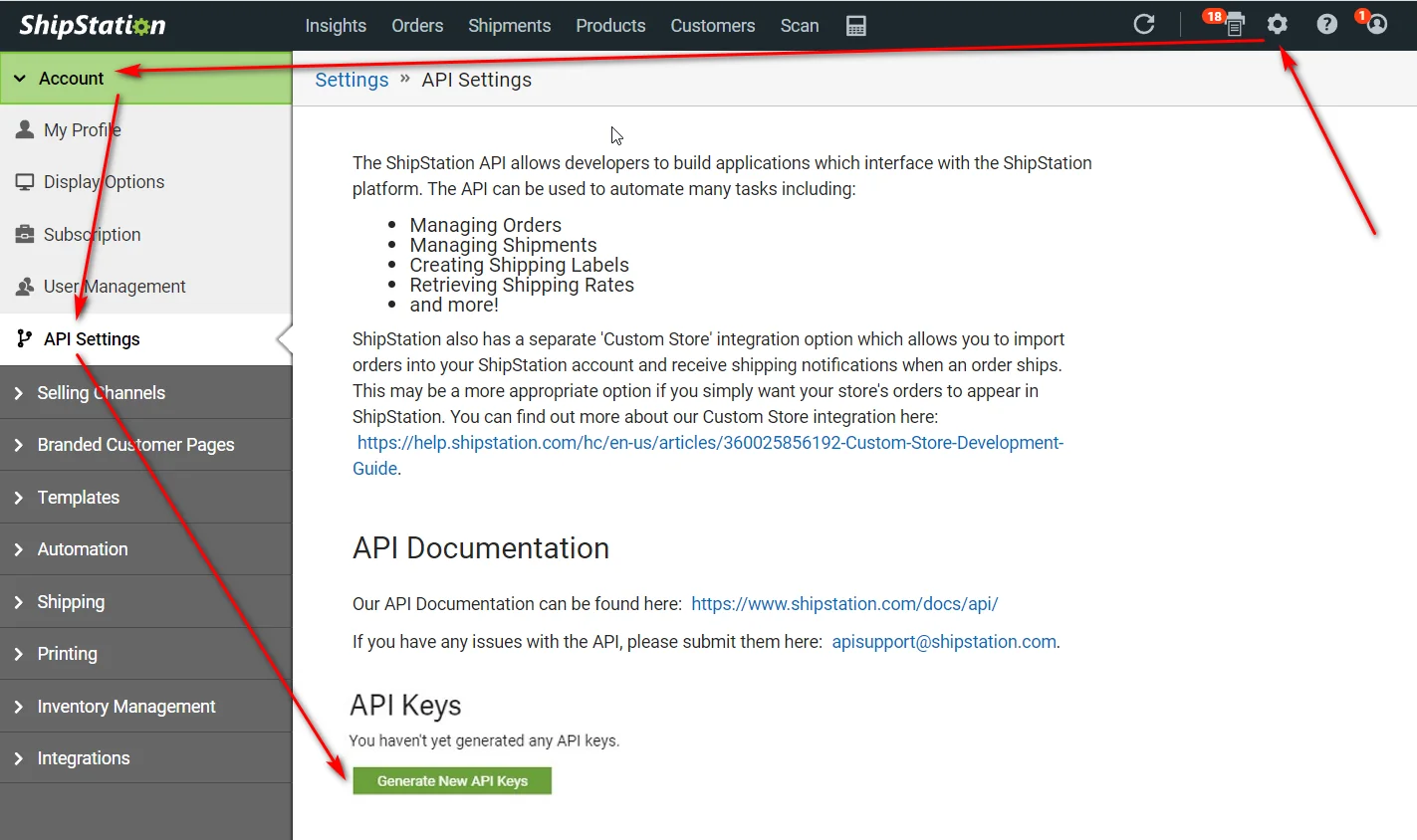
Task: Open the shipstation.com/docs/api link
Action: click(x=844, y=604)
